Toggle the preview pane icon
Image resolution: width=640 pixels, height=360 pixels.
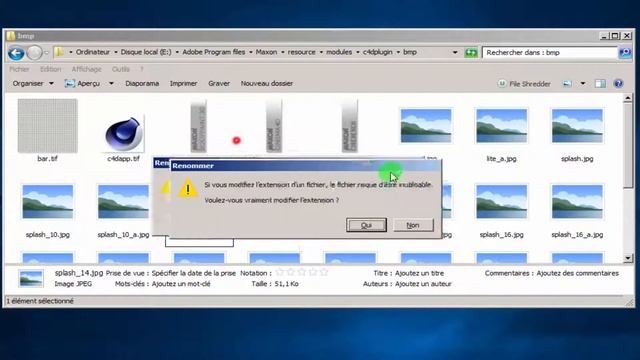click(600, 84)
